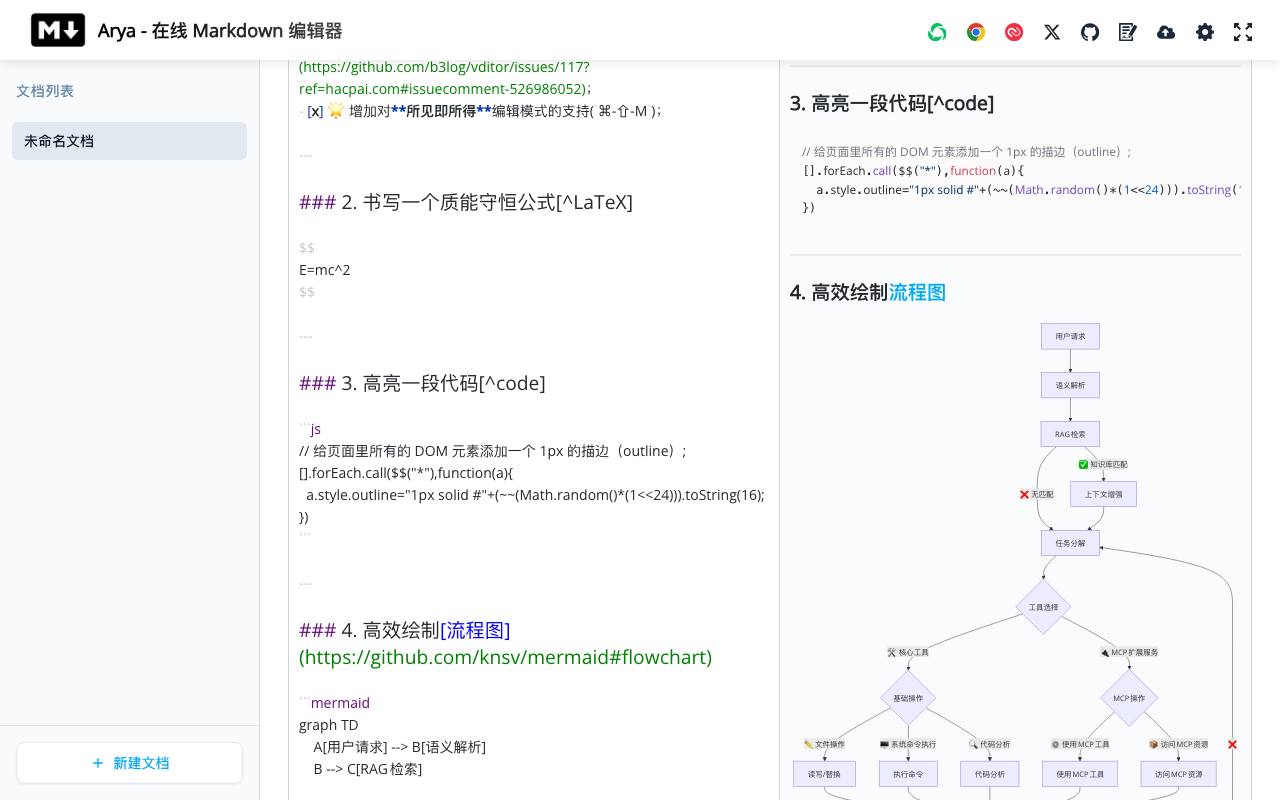Click the 任务分解 flowchart node

1070,543
